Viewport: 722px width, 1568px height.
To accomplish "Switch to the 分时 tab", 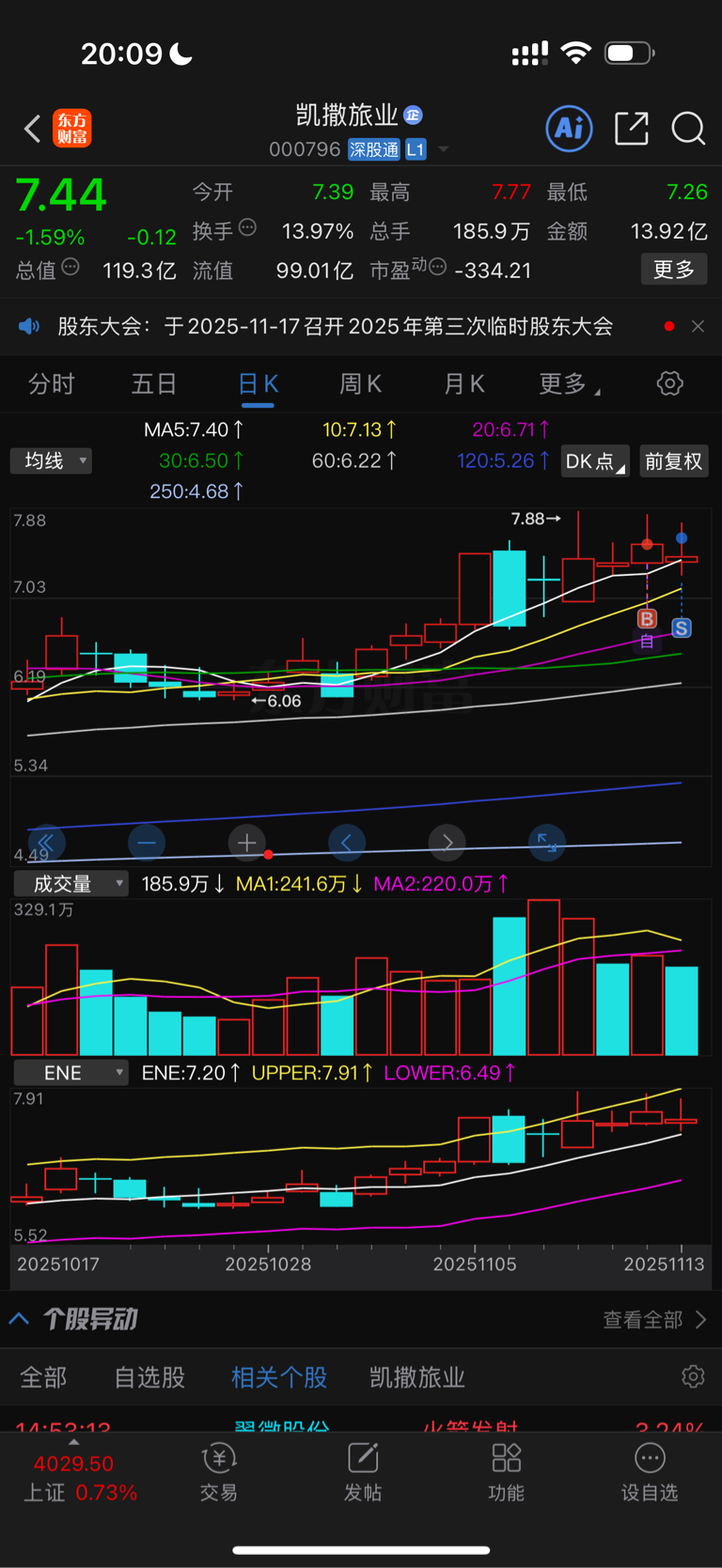I will pos(51,384).
